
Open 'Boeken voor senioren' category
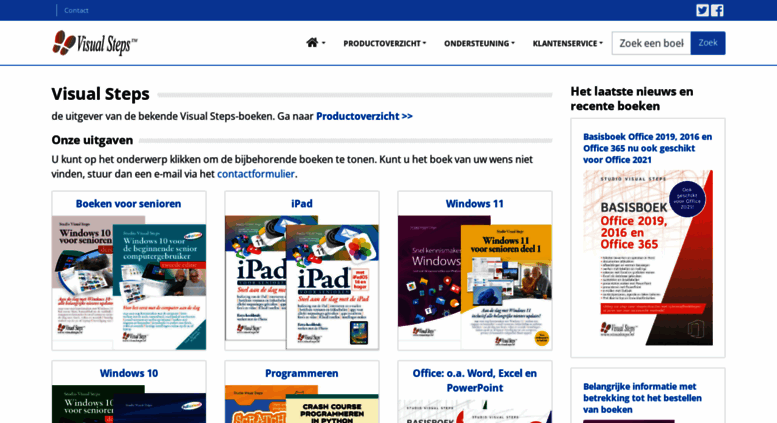click(128, 204)
